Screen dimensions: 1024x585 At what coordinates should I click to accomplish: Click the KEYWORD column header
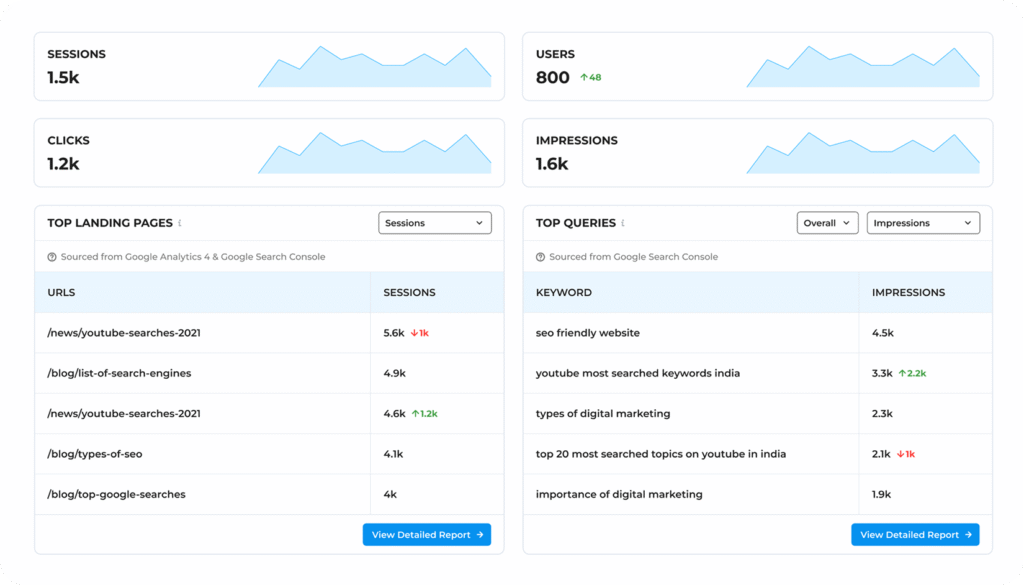coord(564,293)
